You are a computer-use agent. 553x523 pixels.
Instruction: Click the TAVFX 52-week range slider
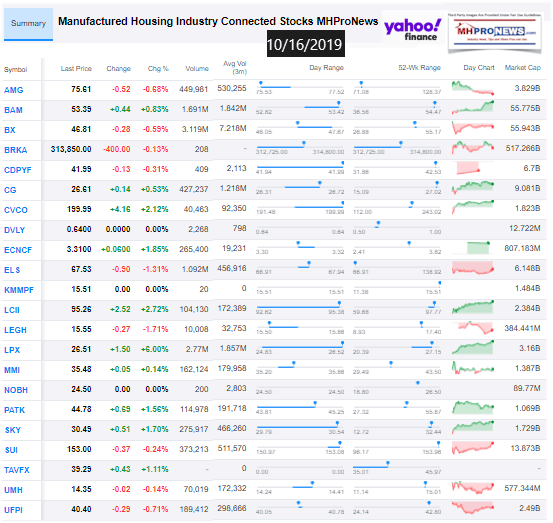(x=397, y=468)
